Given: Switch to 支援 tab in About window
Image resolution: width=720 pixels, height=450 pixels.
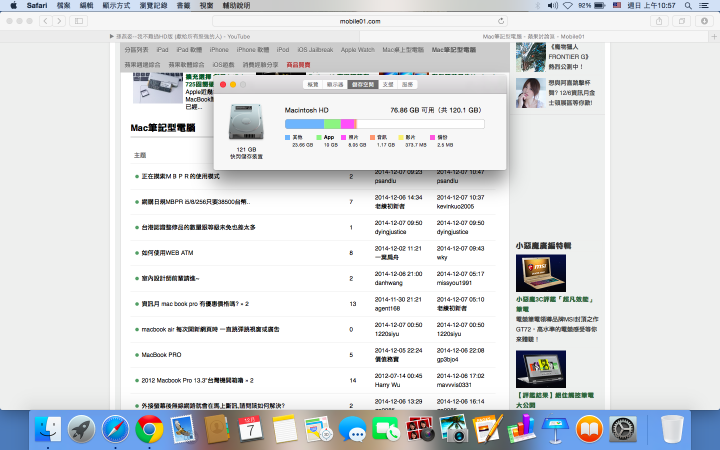Looking at the screenshot, I should pos(388,84).
